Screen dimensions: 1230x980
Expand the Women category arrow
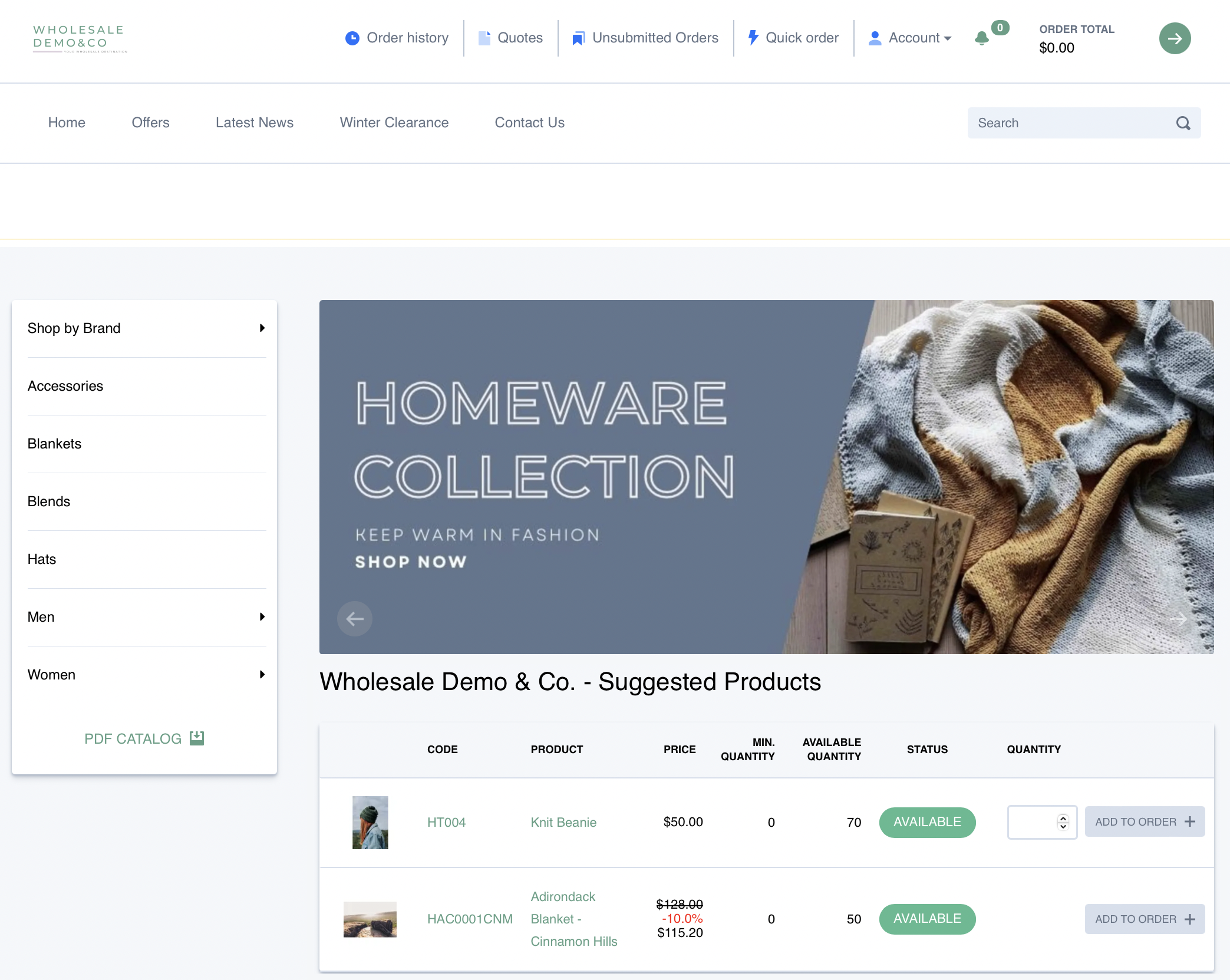pos(262,675)
